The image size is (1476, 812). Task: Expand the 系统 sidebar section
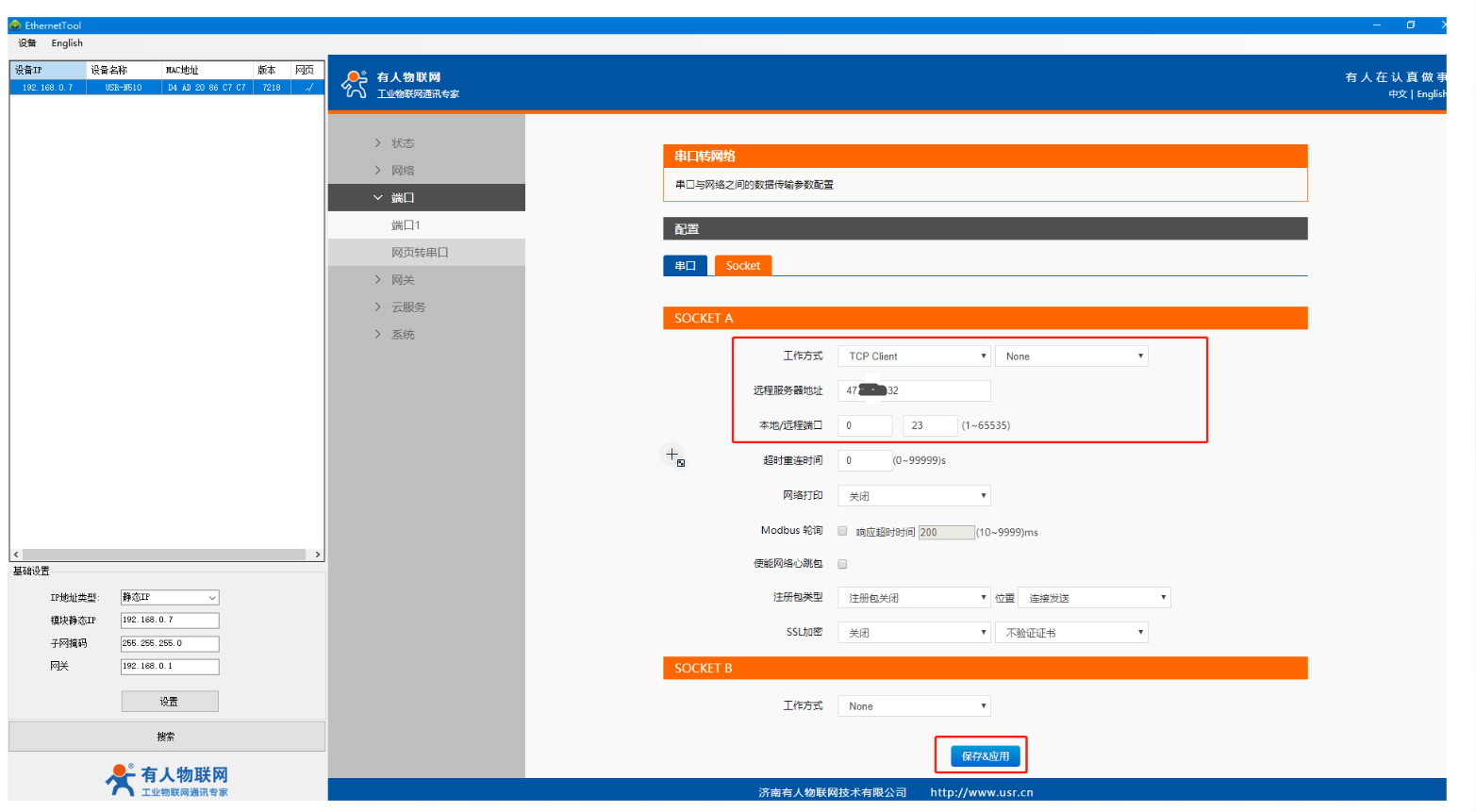coord(403,335)
